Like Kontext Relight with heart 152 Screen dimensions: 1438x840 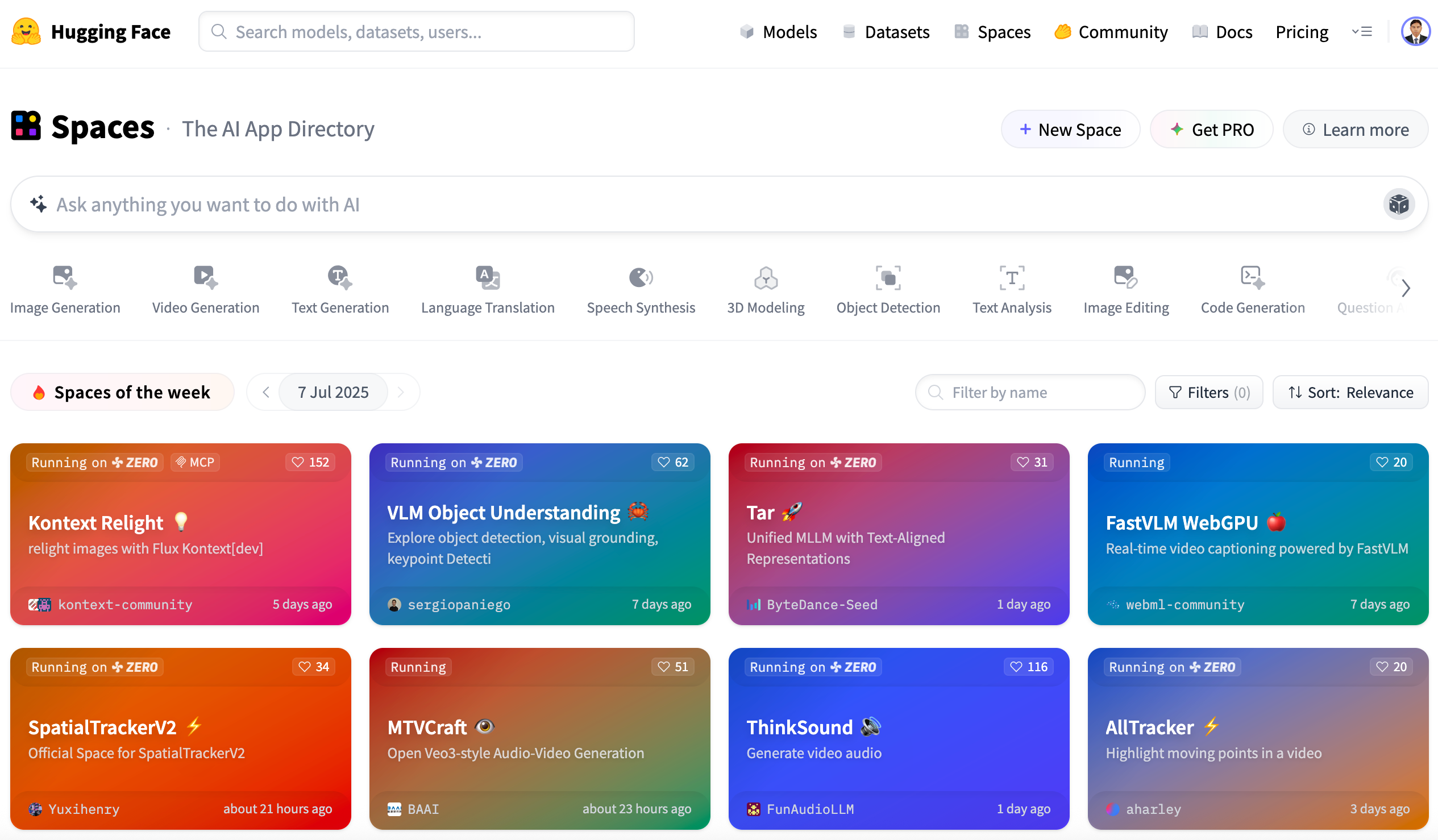(x=310, y=462)
